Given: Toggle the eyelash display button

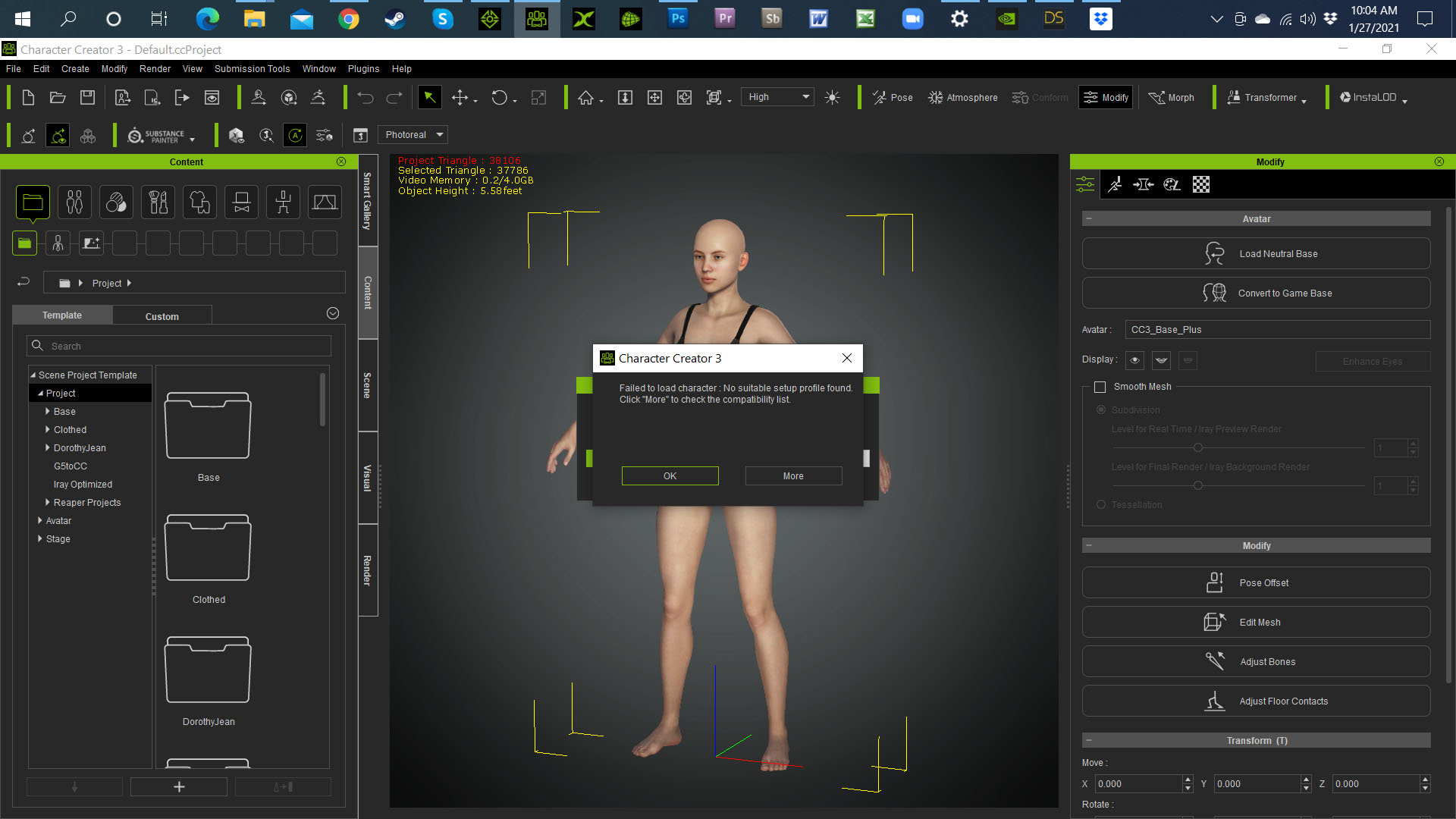Looking at the screenshot, I should 1162,360.
